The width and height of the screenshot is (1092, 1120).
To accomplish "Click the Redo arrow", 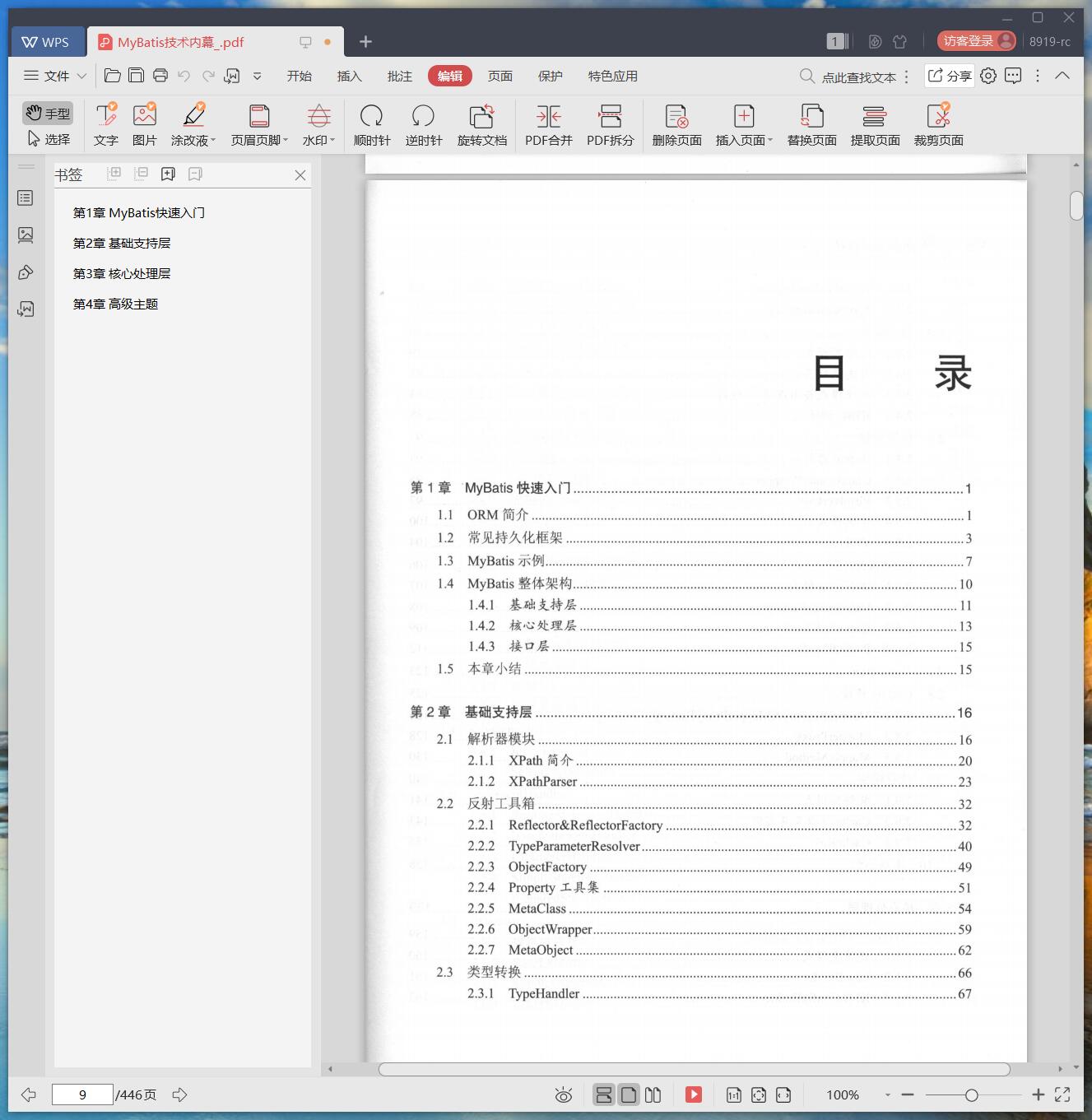I will tap(208, 76).
